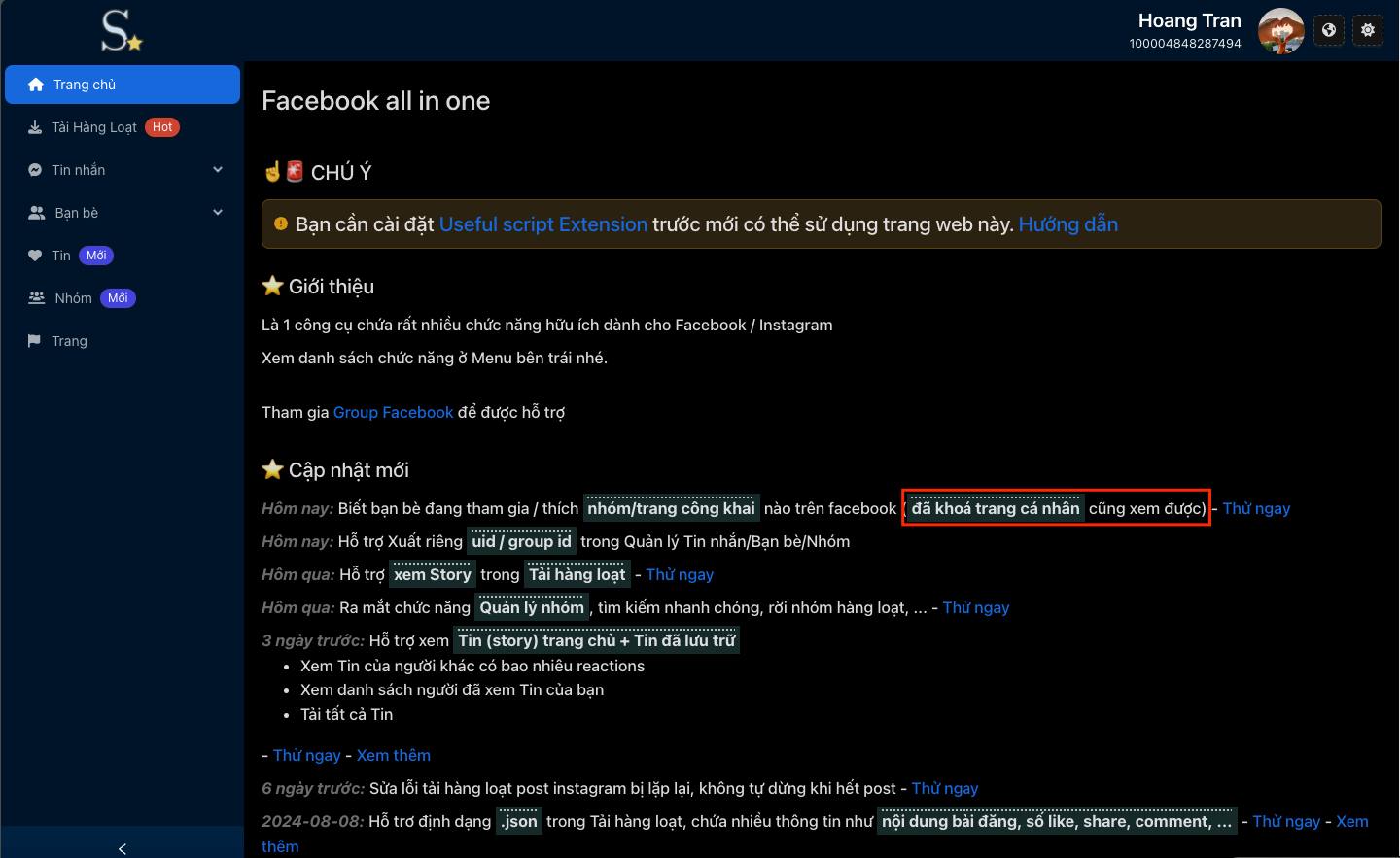Click the highlighted nhóm/trang công khai tag
The image size is (1400, 858).
671,508
